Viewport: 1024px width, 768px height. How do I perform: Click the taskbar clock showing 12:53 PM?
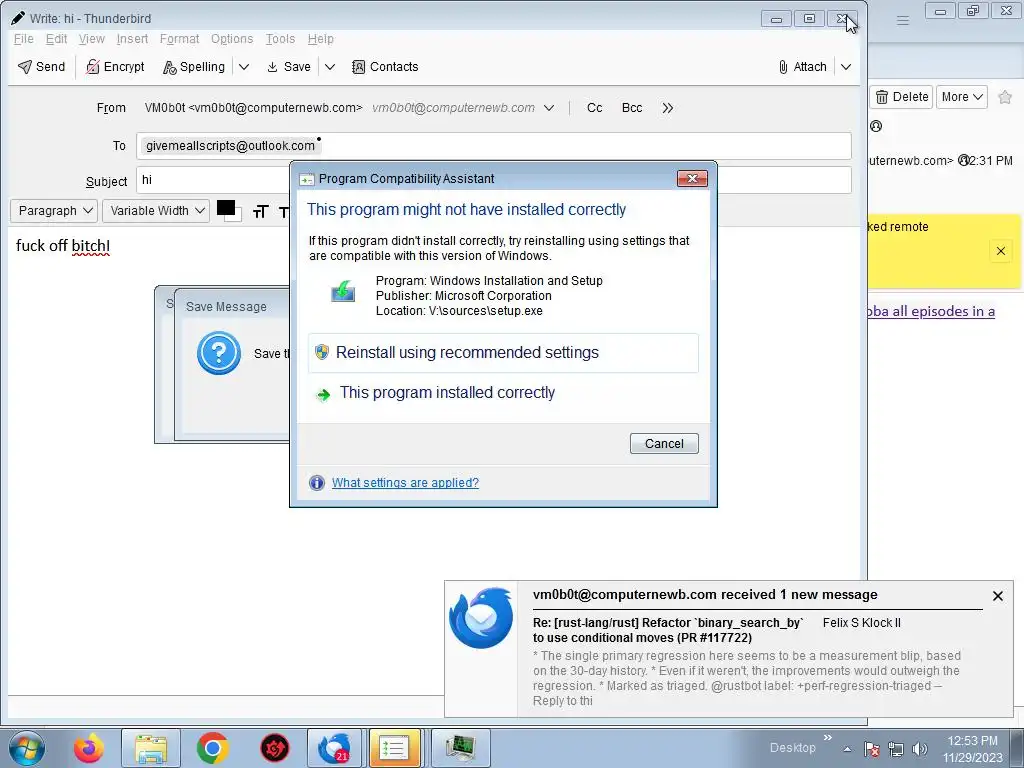click(x=972, y=749)
